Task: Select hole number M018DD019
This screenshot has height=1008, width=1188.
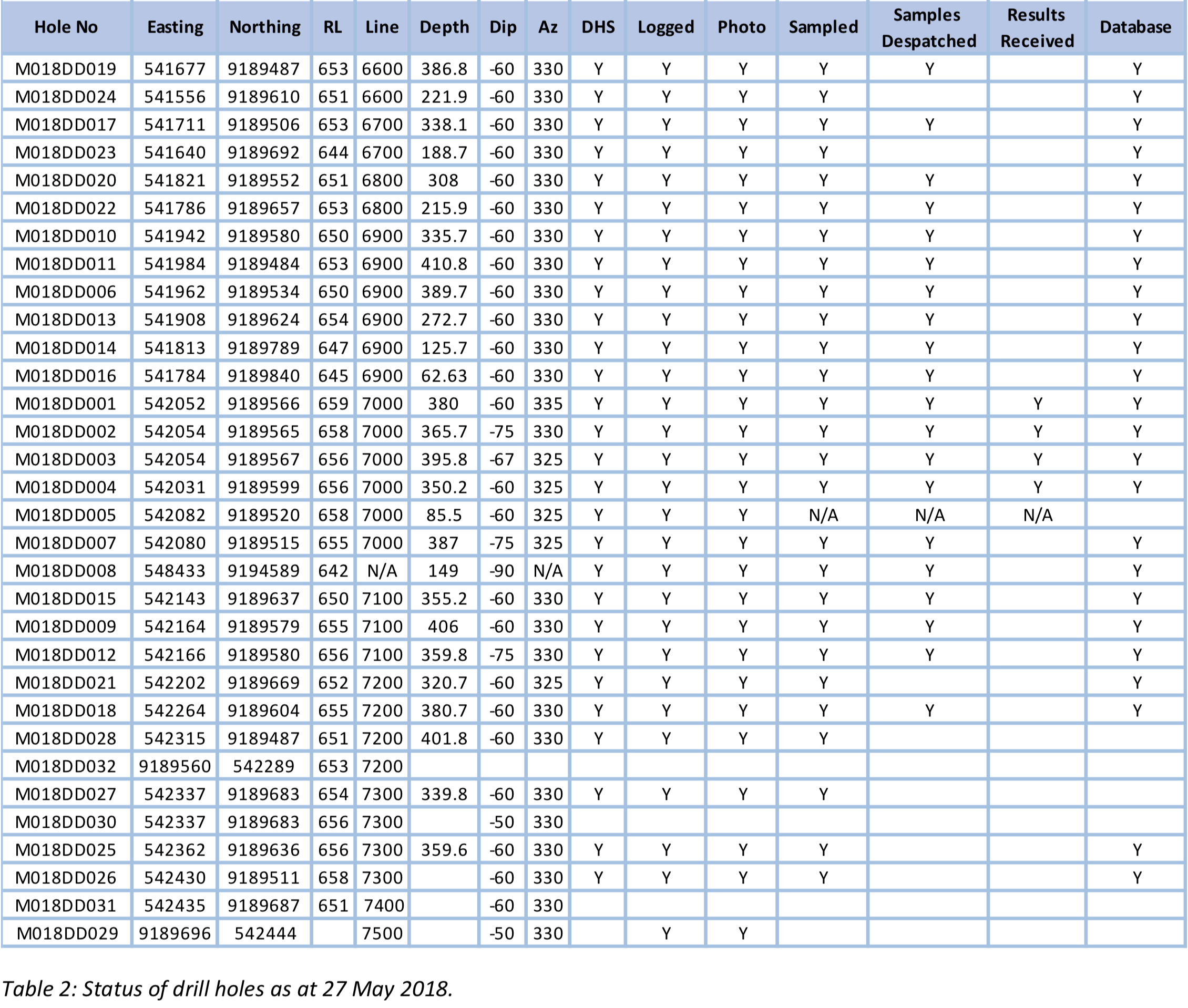Action: (x=66, y=68)
